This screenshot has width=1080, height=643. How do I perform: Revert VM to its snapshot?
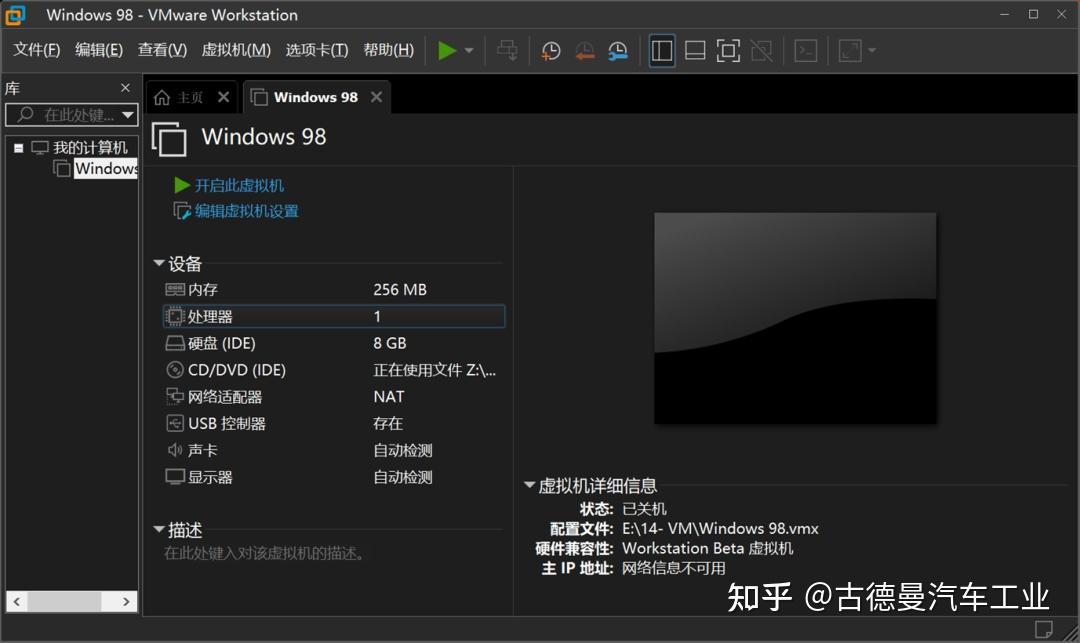pyautogui.click(x=585, y=50)
